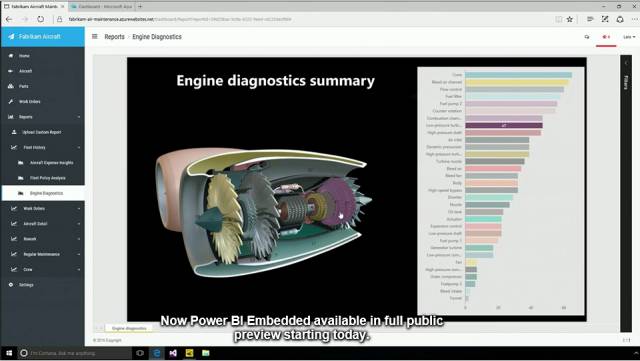Click the browser Forward button

tap(25, 19)
